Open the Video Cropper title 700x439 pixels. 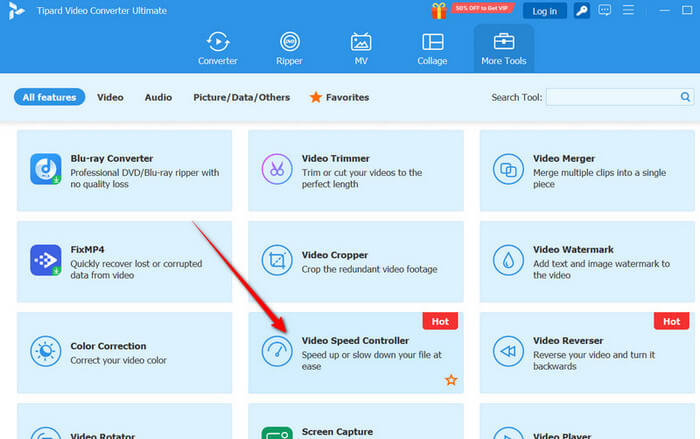click(334, 255)
